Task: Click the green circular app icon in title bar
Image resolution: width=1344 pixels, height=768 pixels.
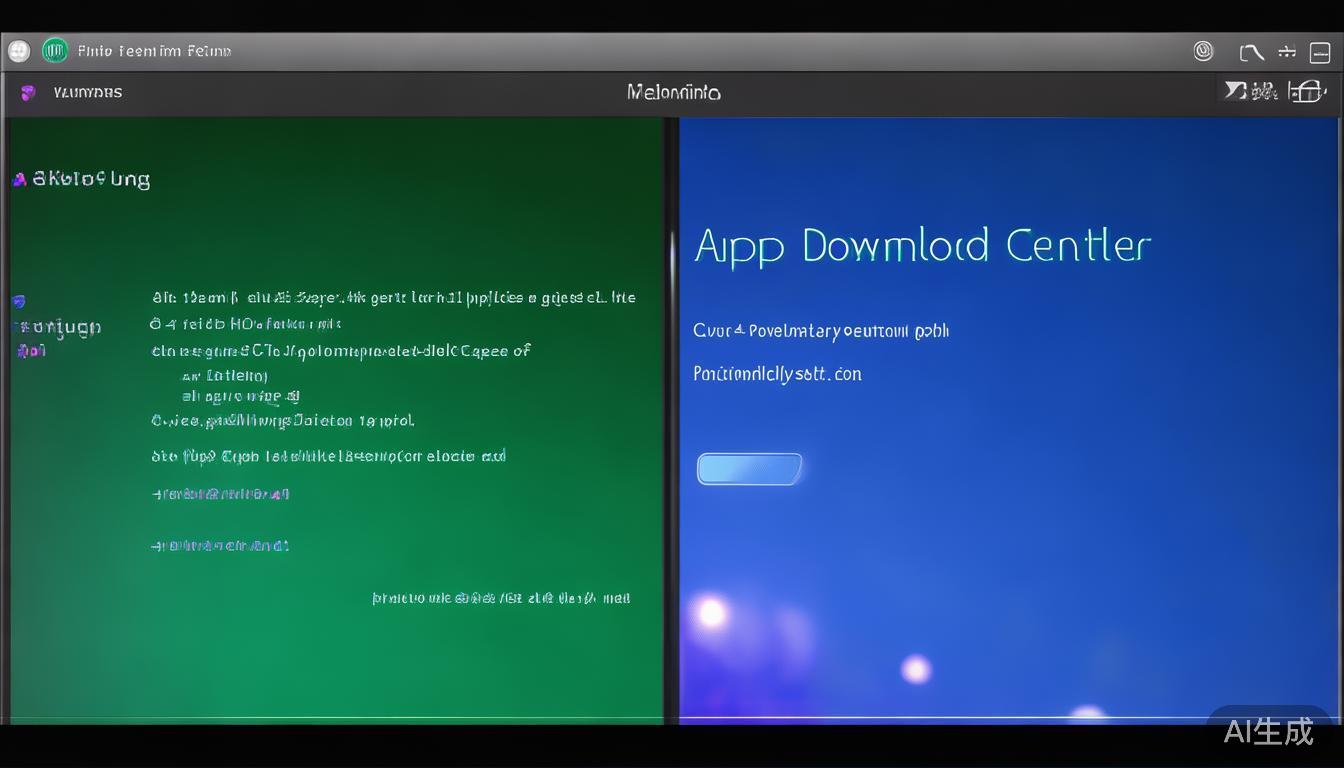Action: tap(55, 51)
